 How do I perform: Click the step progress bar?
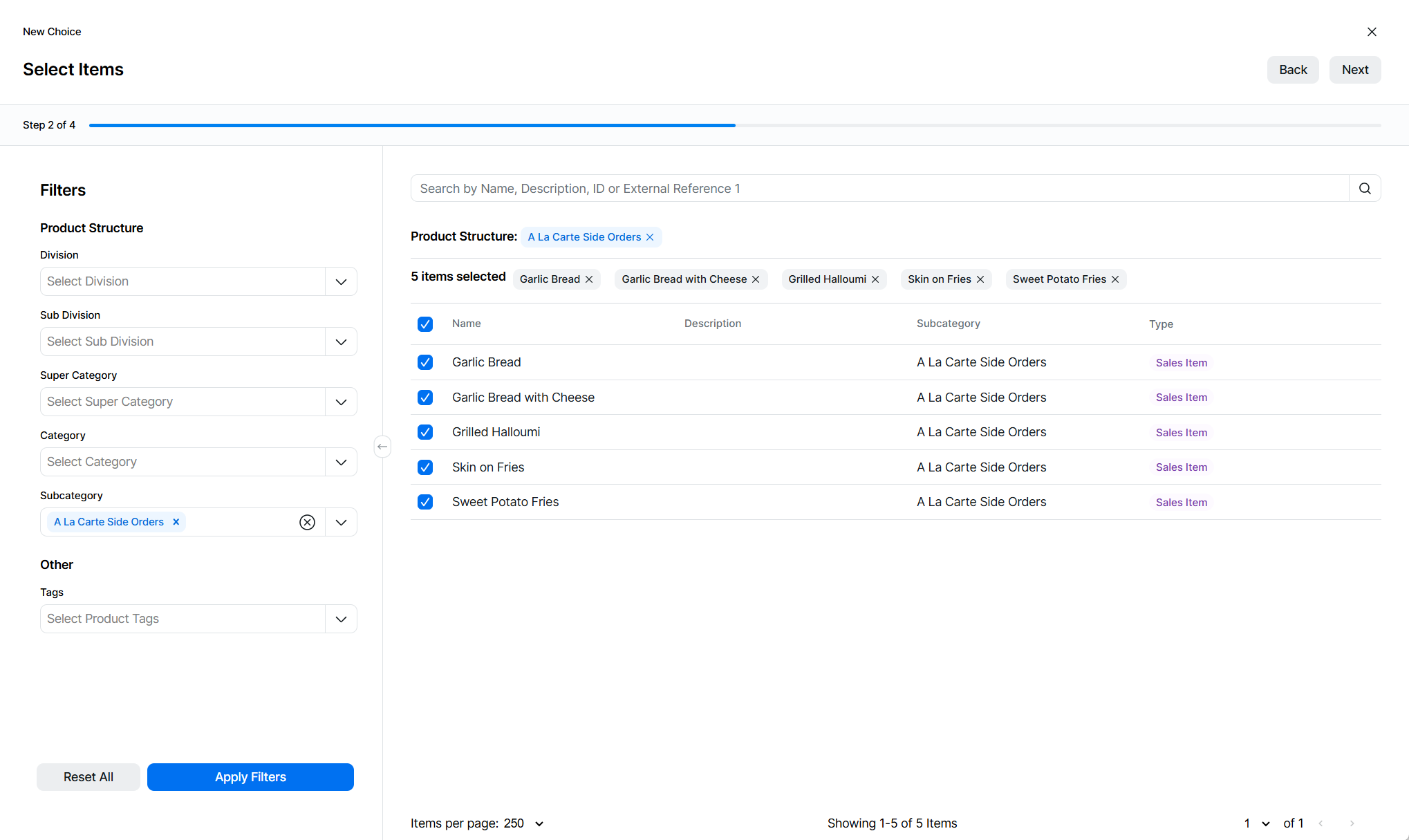point(734,125)
